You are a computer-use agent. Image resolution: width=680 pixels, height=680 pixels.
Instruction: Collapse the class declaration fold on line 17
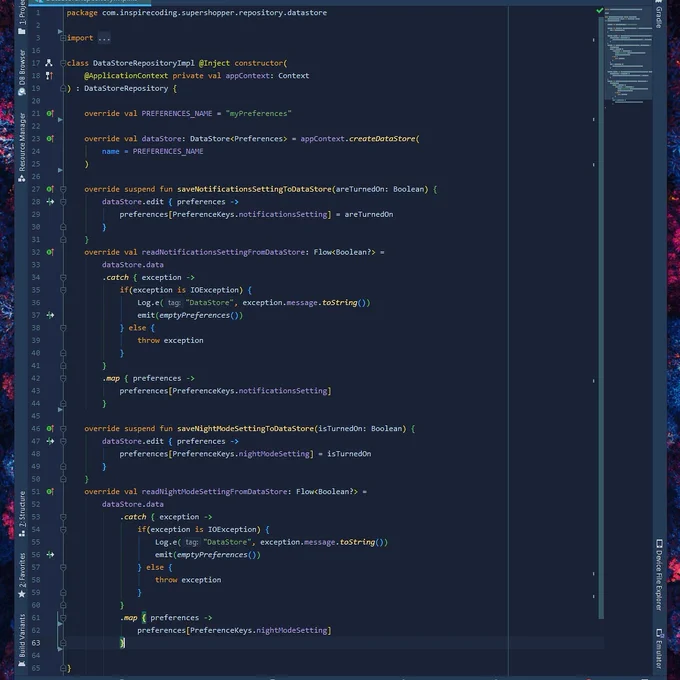(63, 63)
